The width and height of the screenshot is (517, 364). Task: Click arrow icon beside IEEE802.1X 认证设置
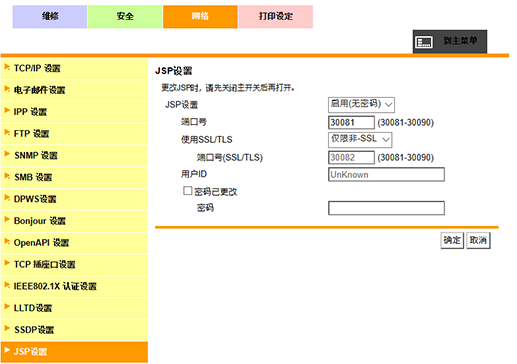click(x=7, y=285)
